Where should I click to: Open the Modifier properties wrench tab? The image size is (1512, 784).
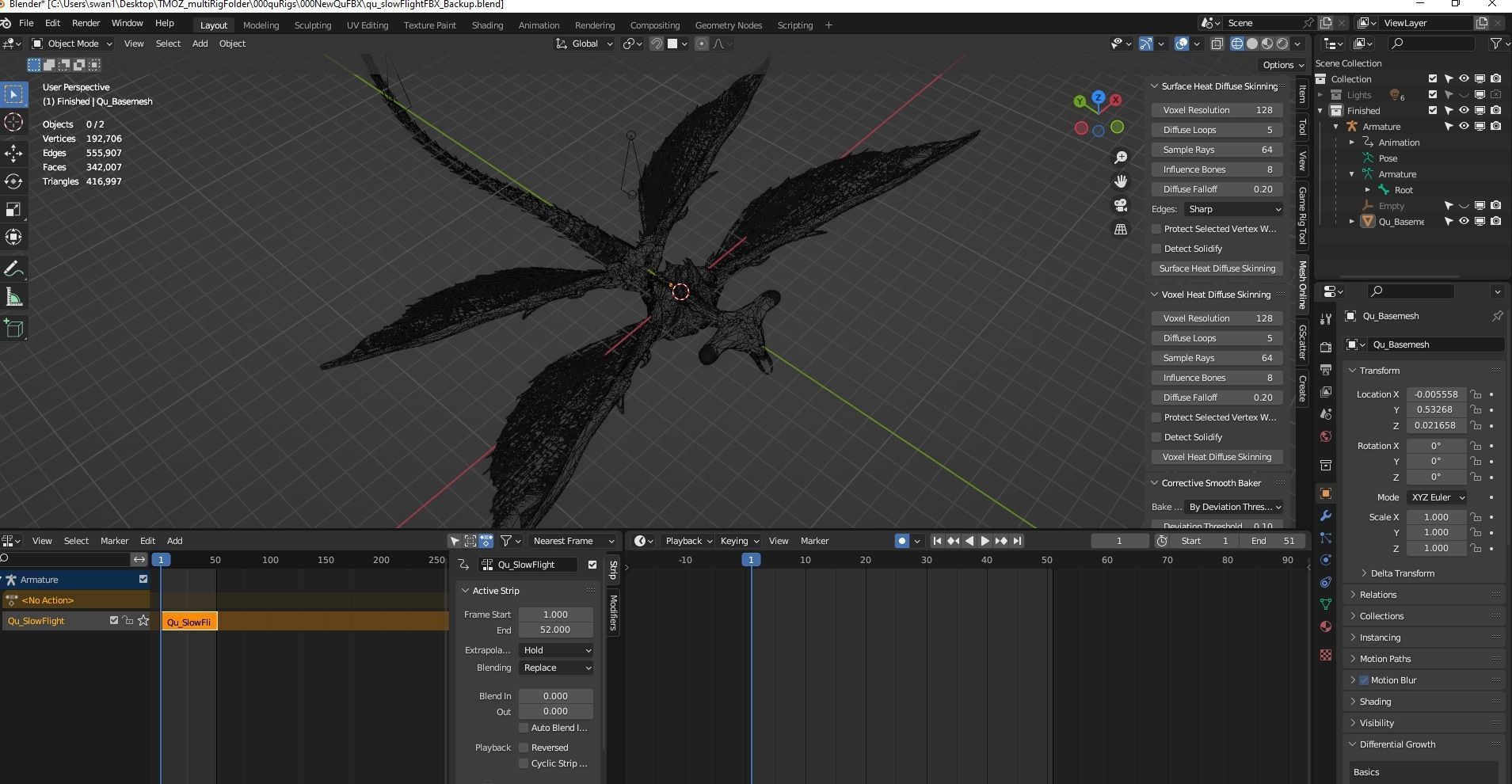pos(1326,516)
